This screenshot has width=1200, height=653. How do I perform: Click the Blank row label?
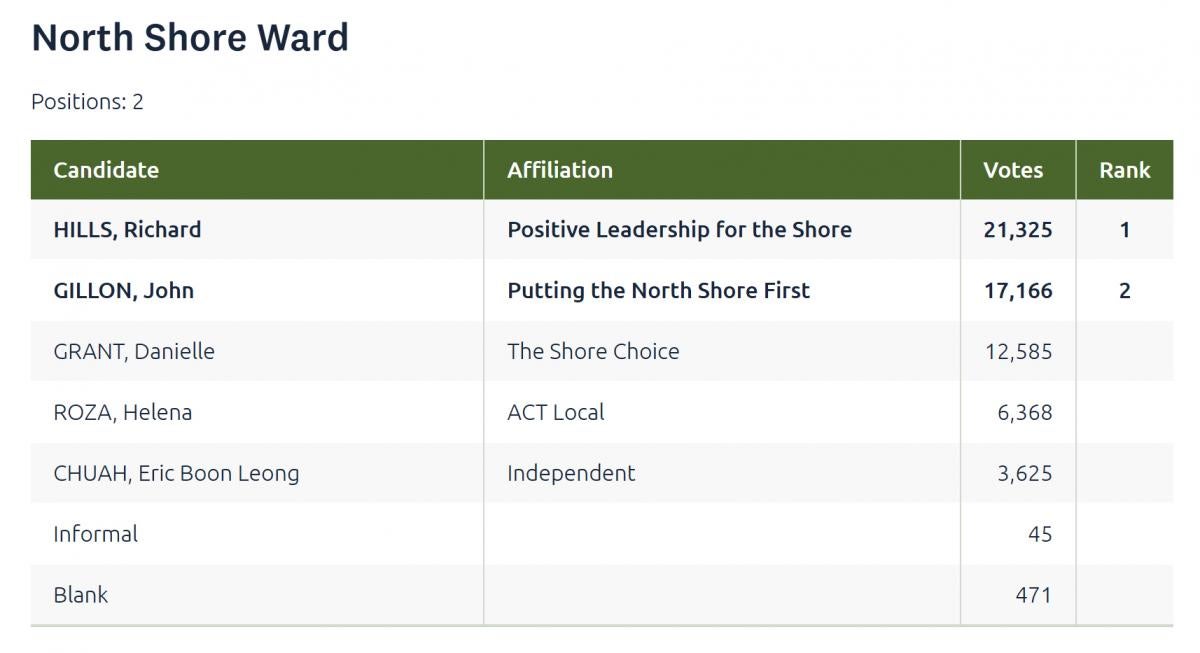(80, 595)
